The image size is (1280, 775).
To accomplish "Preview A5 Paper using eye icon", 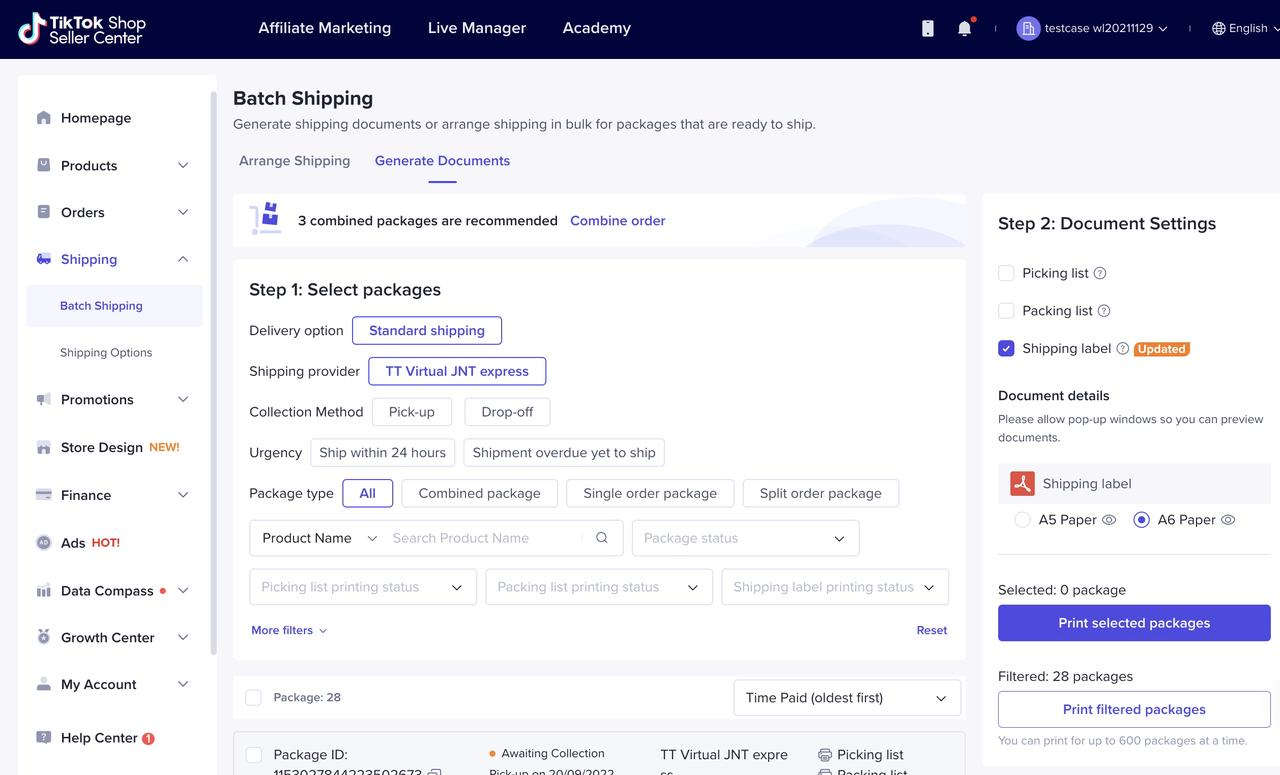I will pyautogui.click(x=1108, y=520).
